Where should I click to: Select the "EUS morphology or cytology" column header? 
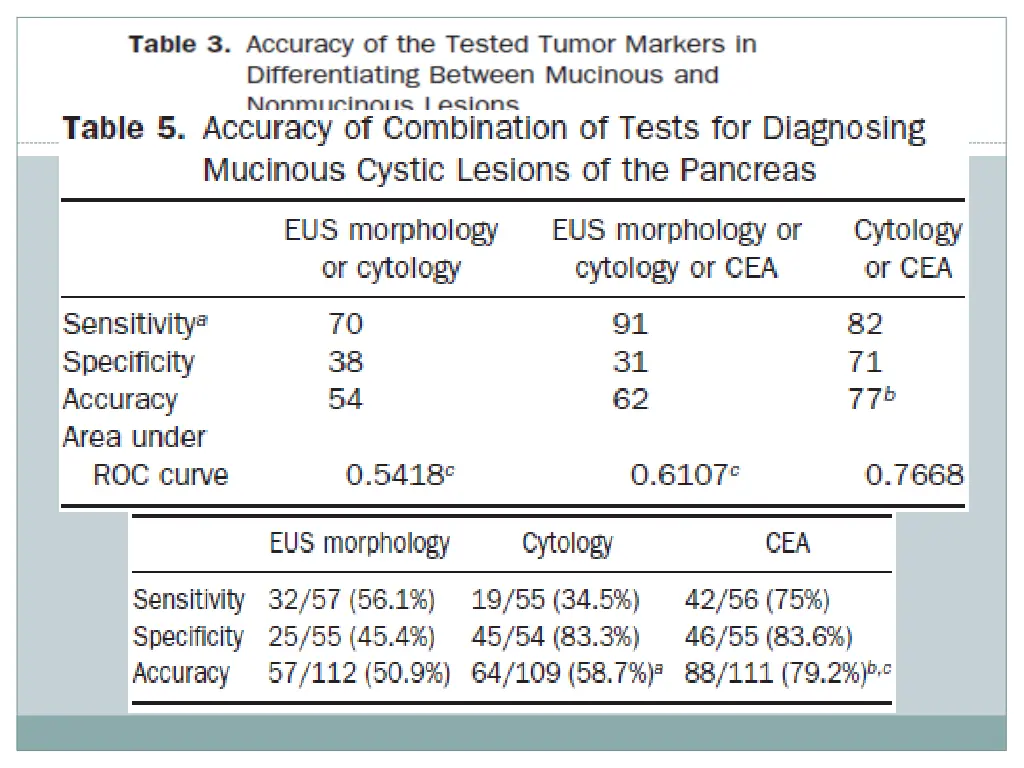[391, 249]
